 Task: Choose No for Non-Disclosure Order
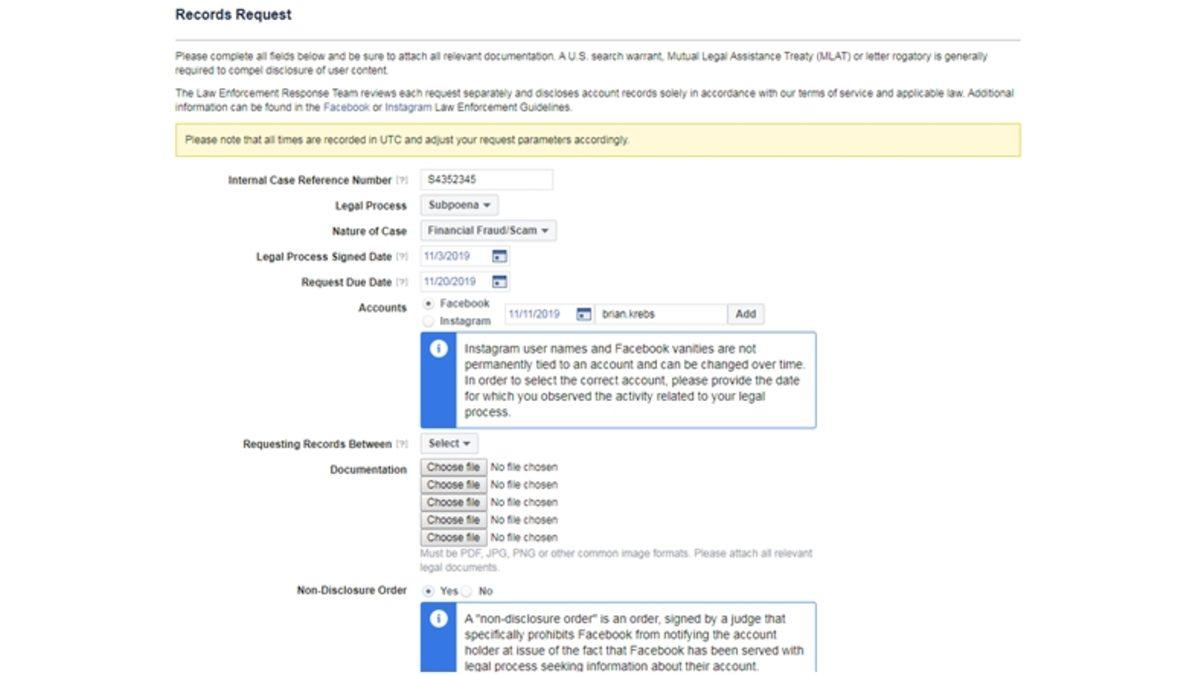(x=468, y=591)
